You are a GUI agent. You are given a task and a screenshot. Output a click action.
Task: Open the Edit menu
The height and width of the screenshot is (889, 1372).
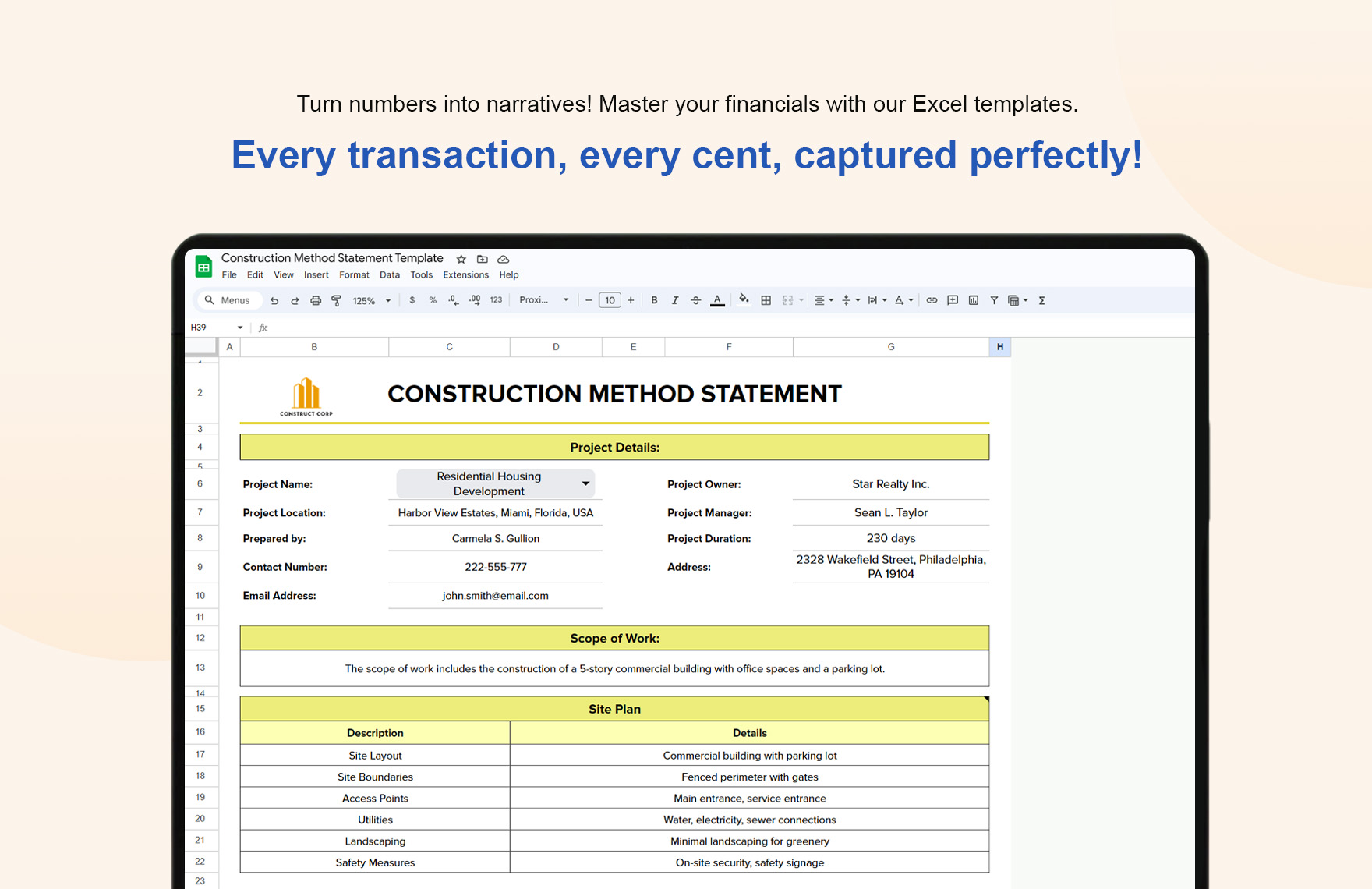pos(255,275)
